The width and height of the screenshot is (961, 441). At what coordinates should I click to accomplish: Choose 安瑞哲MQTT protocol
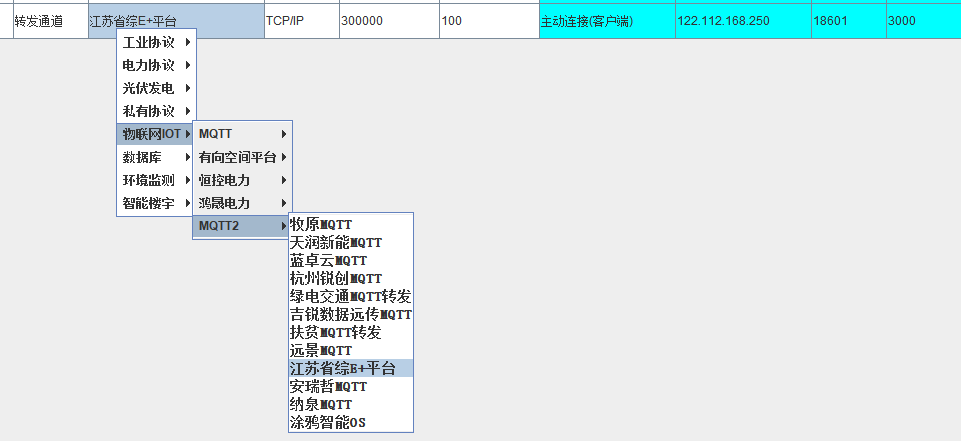351,386
